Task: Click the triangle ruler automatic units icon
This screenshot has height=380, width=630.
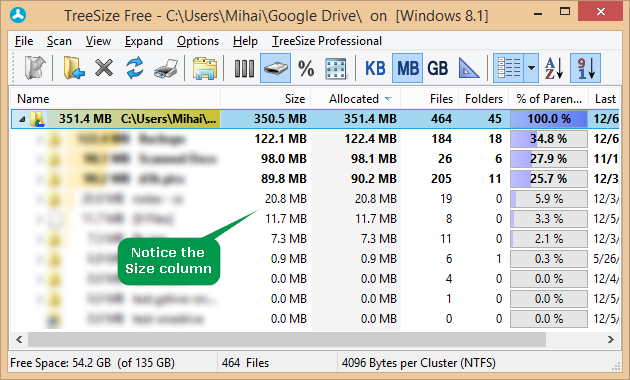Action: click(x=468, y=68)
